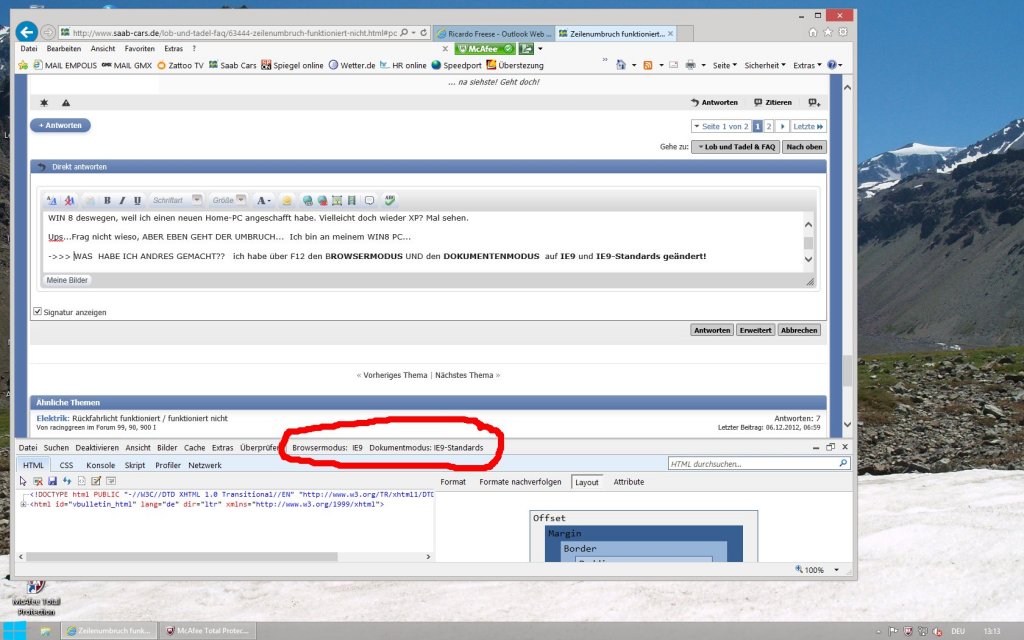Toggle the 'Signatur anzeigen' checkbox
Screen dimensions: 1024x640
(38, 312)
